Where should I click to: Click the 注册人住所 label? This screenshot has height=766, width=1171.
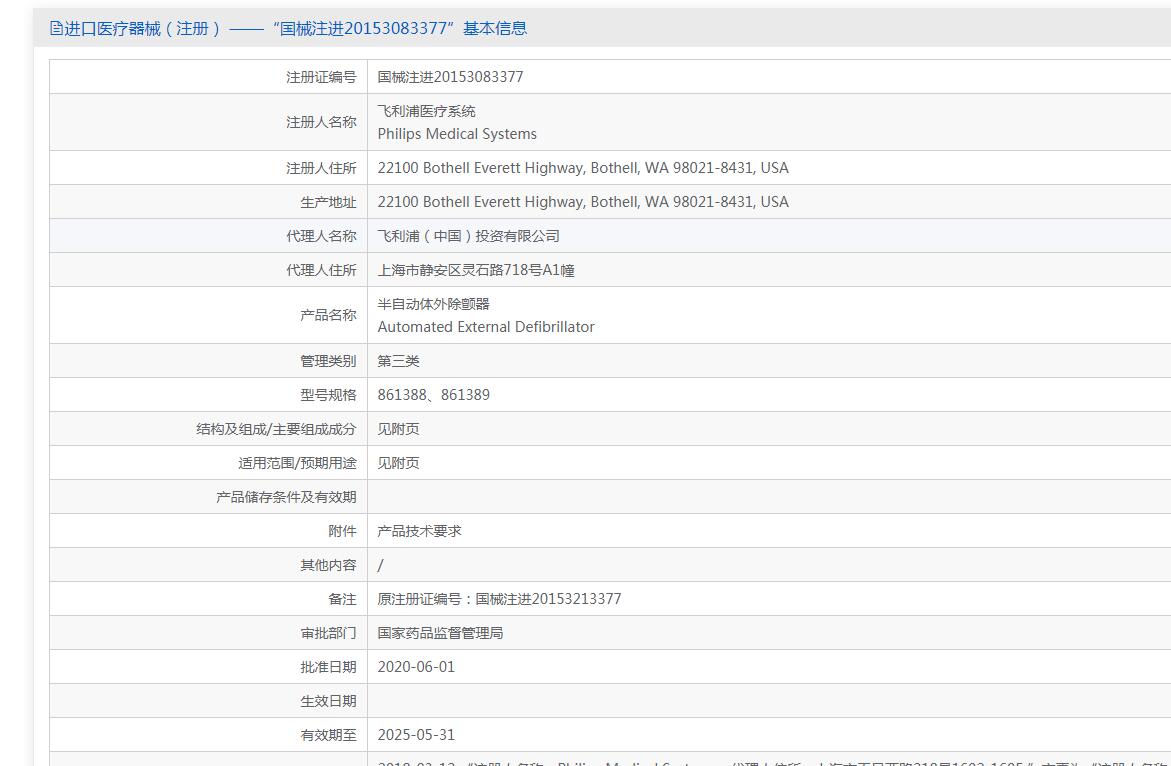pyautogui.click(x=321, y=168)
